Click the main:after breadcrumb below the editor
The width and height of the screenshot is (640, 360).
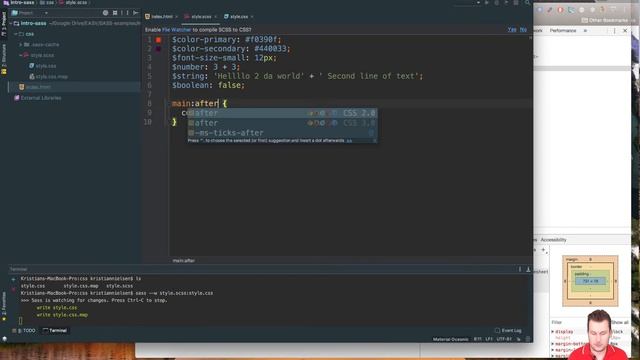point(183,260)
